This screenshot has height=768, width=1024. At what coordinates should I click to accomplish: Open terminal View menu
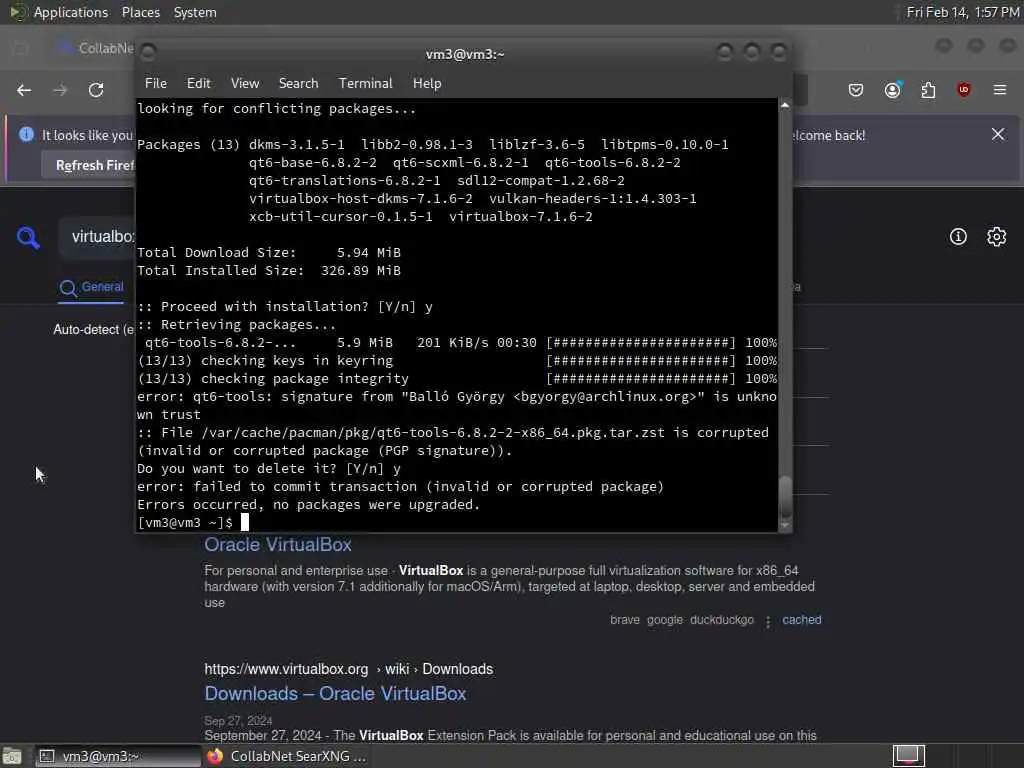pyautogui.click(x=245, y=84)
